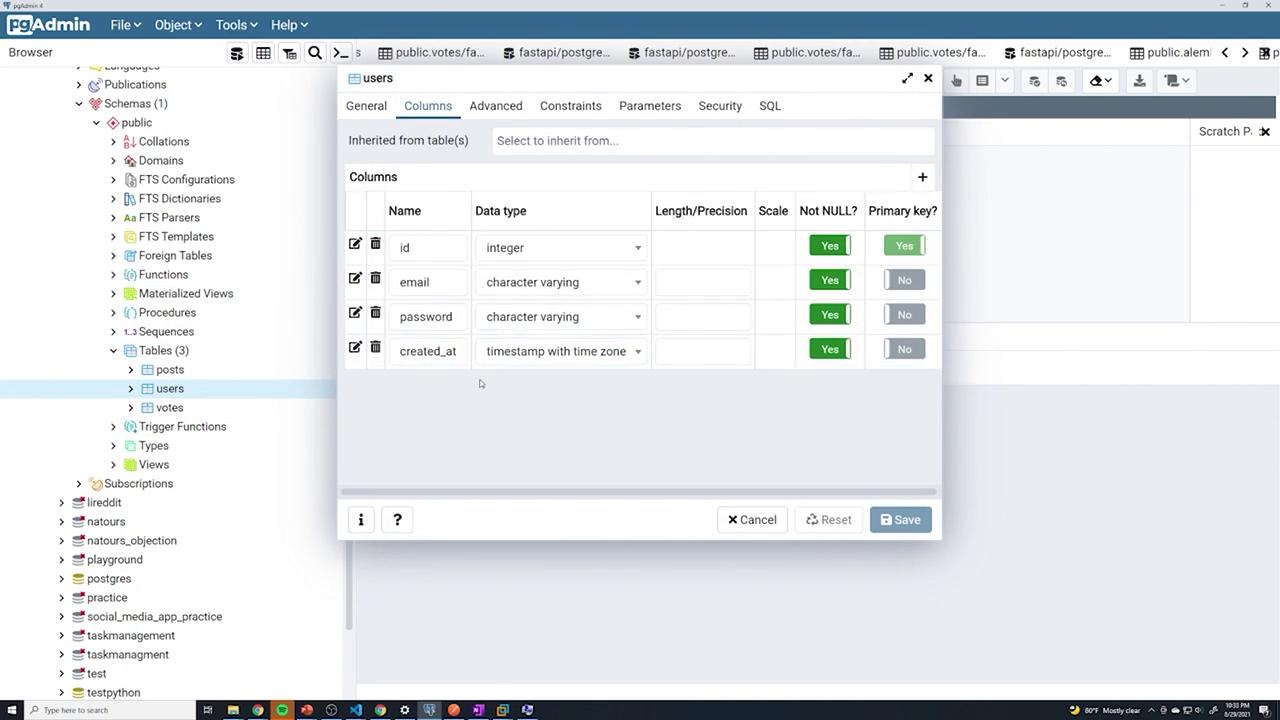Open the dialog help question mark
1280x720 pixels.
[x=397, y=520]
